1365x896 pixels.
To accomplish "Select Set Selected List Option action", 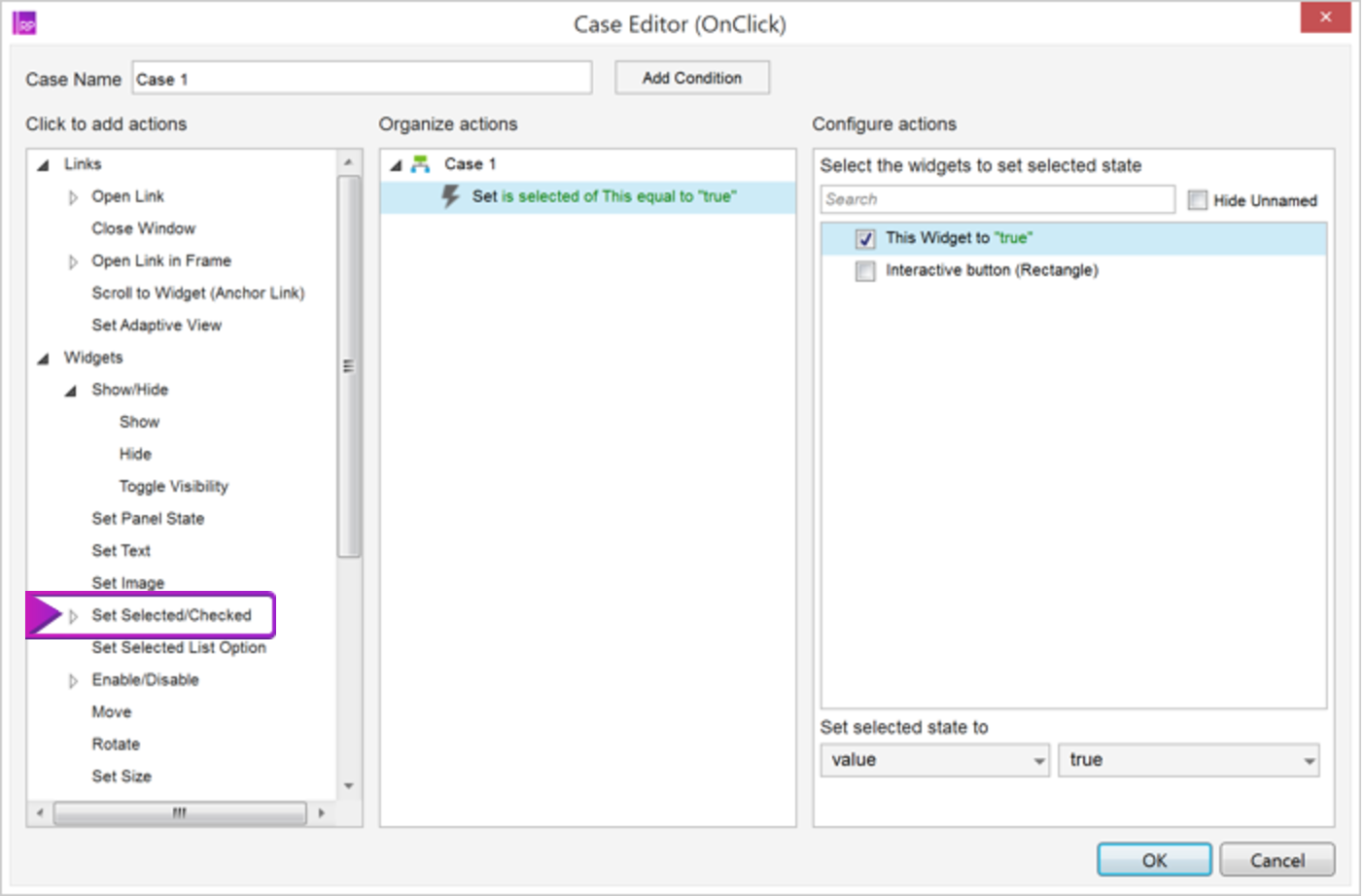I will tap(178, 647).
